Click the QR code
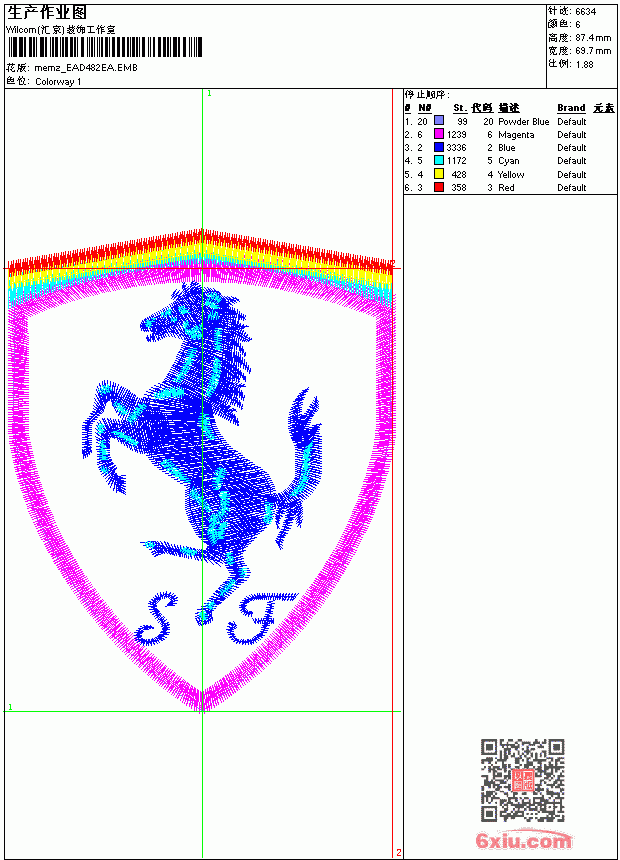Screen dimensions: 620x860 click(x=523, y=780)
